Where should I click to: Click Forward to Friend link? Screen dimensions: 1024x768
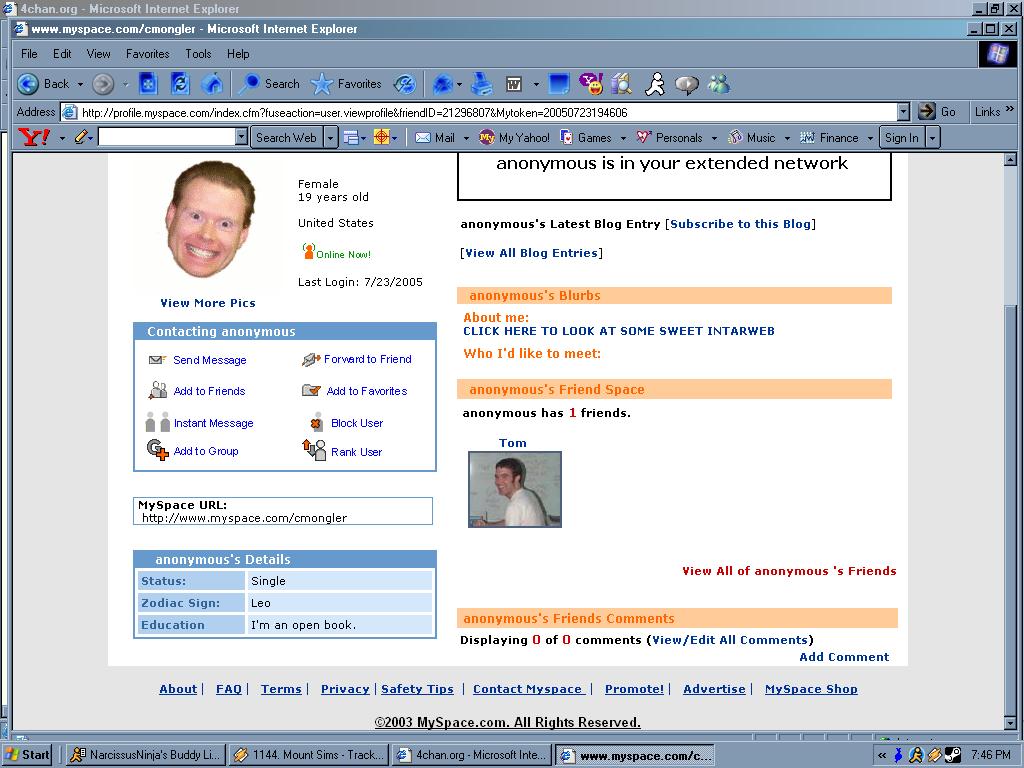pyautogui.click(x=368, y=359)
